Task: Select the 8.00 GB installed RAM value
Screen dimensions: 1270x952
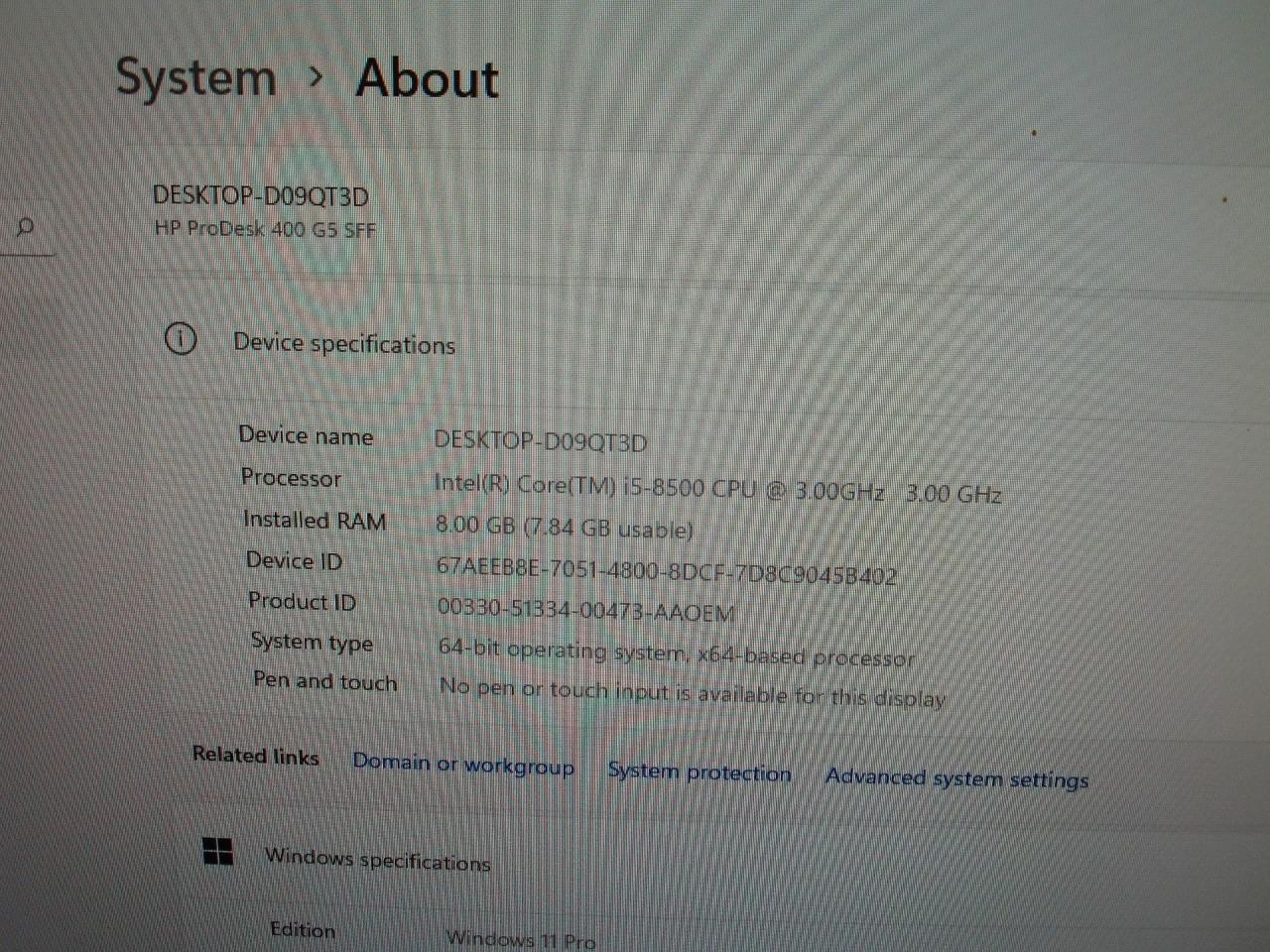Action: 565,527
